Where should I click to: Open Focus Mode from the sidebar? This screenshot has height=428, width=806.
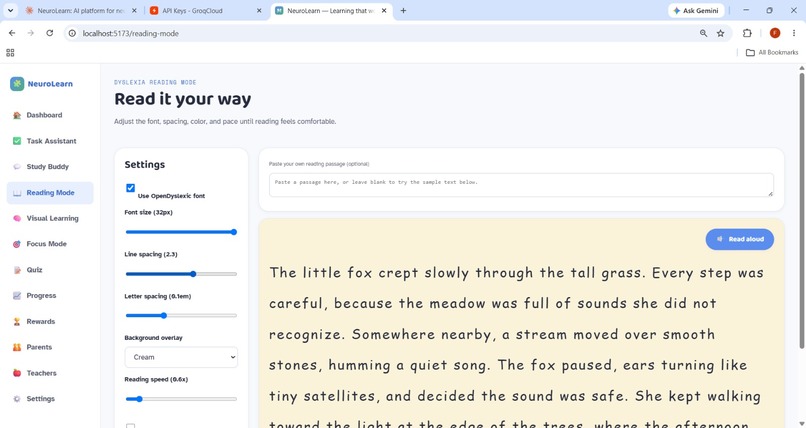pyautogui.click(x=50, y=244)
